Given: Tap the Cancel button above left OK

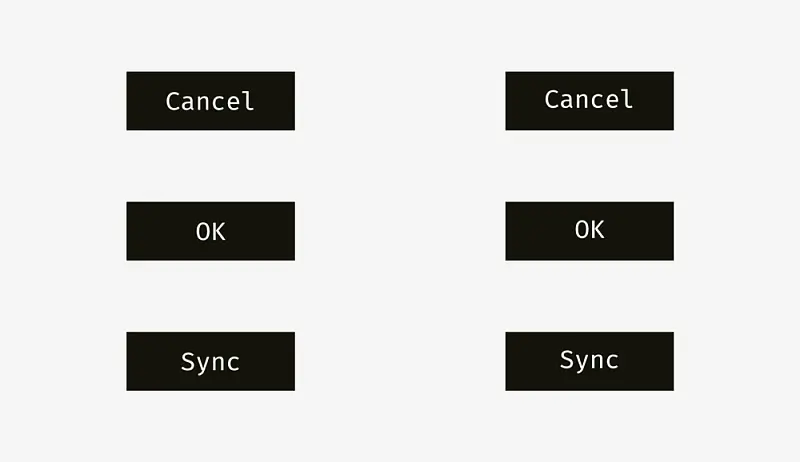Looking at the screenshot, I should click(211, 101).
